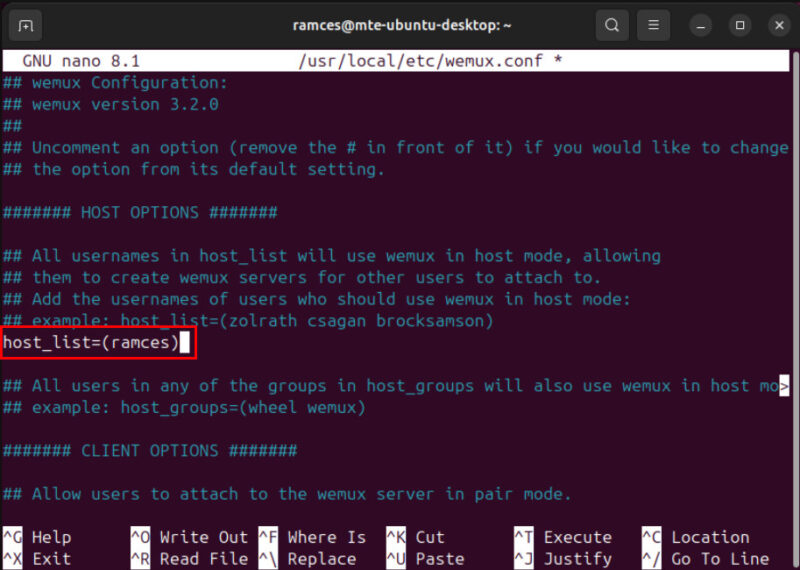Click the ^G Help shortcut
This screenshot has width=800, height=570.
coord(37,537)
